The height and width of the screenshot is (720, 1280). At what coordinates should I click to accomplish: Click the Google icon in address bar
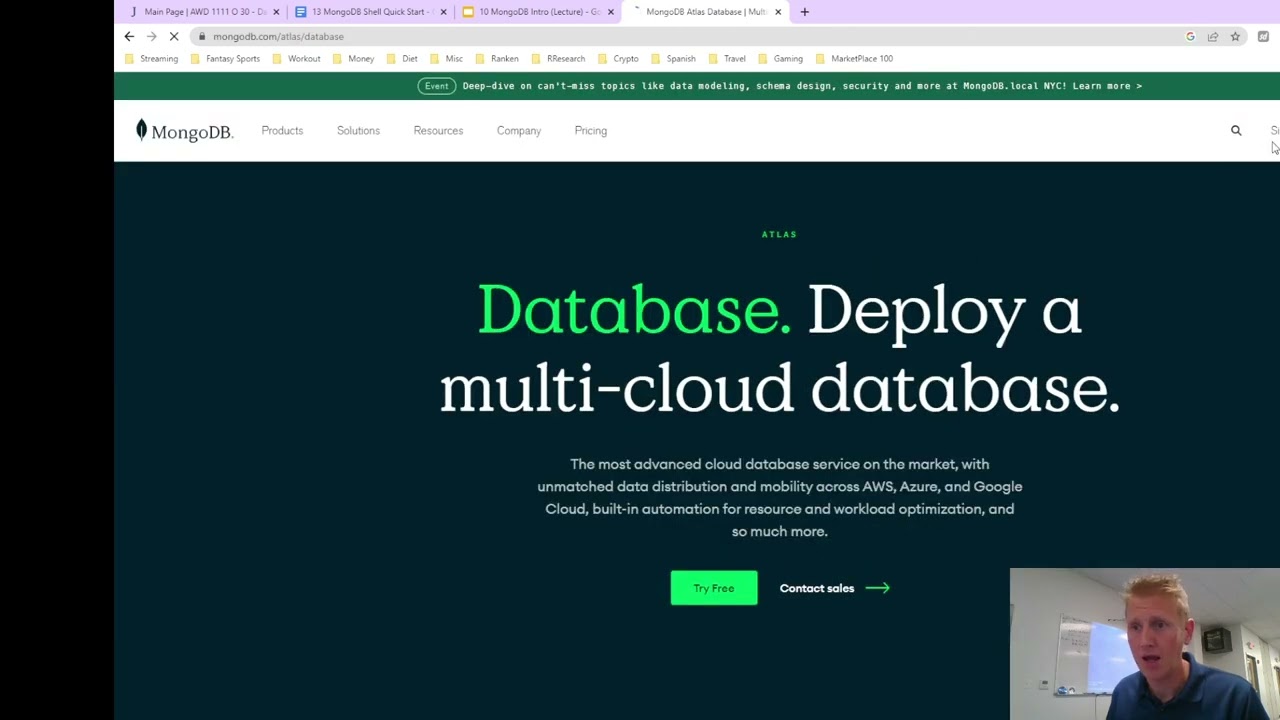tap(1190, 36)
